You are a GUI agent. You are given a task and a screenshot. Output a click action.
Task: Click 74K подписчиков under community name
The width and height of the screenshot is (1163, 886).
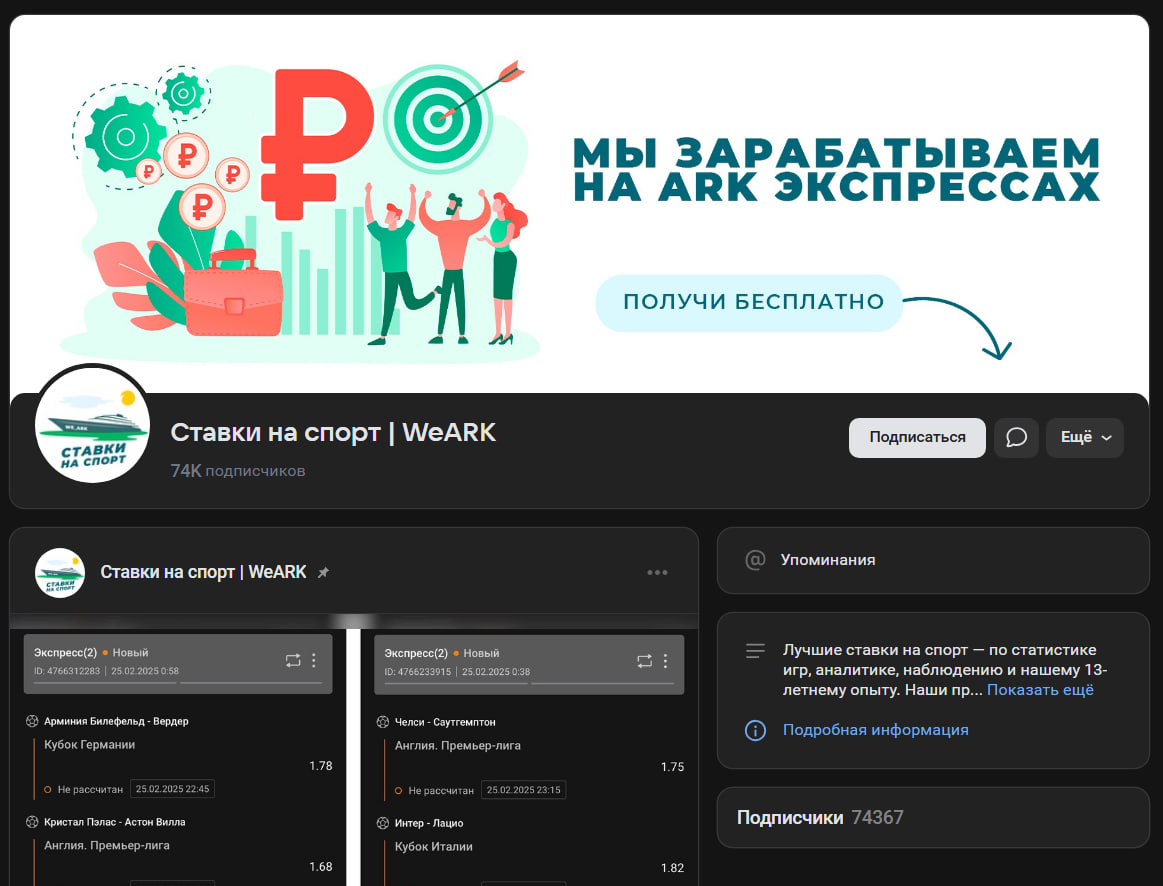pos(238,470)
